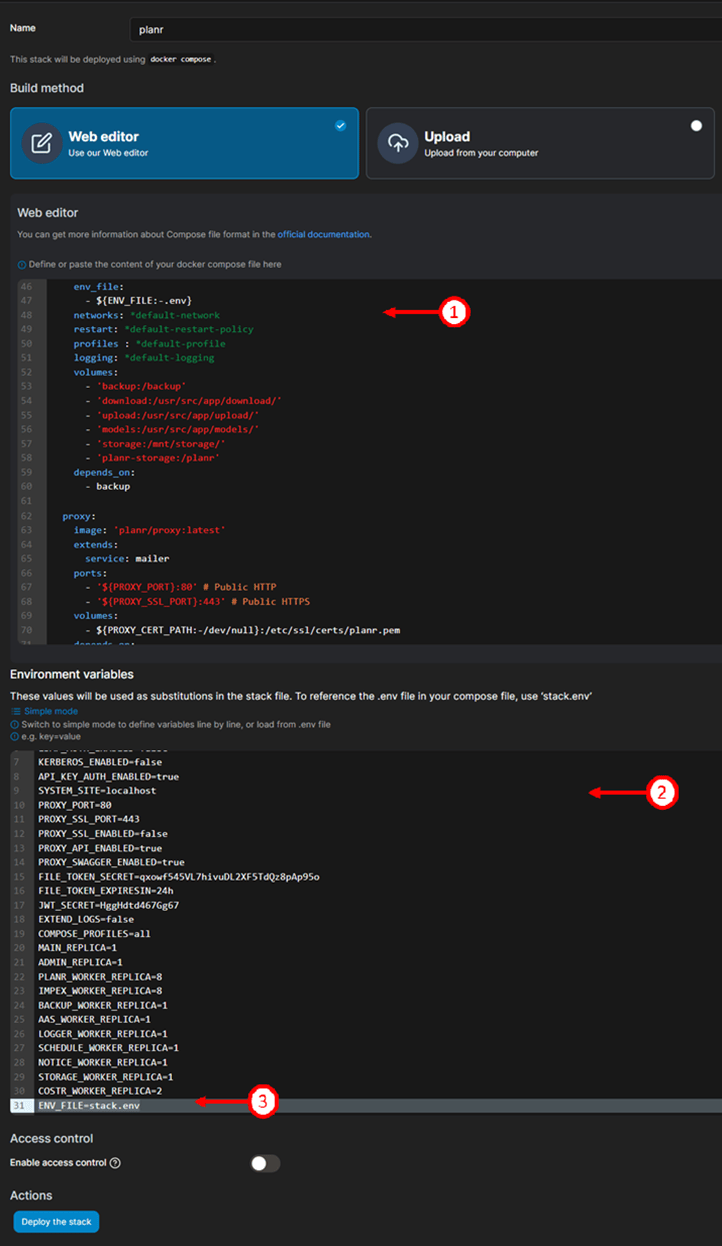
Task: Click the 'proxy:' line in the compose editor
Action: click(x=76, y=517)
